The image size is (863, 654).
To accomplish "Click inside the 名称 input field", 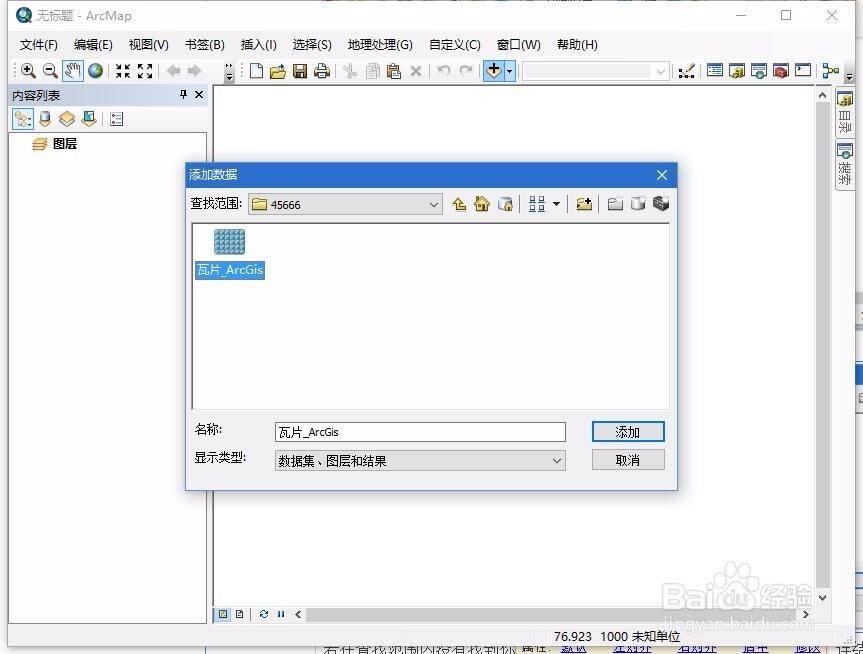I will (x=420, y=431).
